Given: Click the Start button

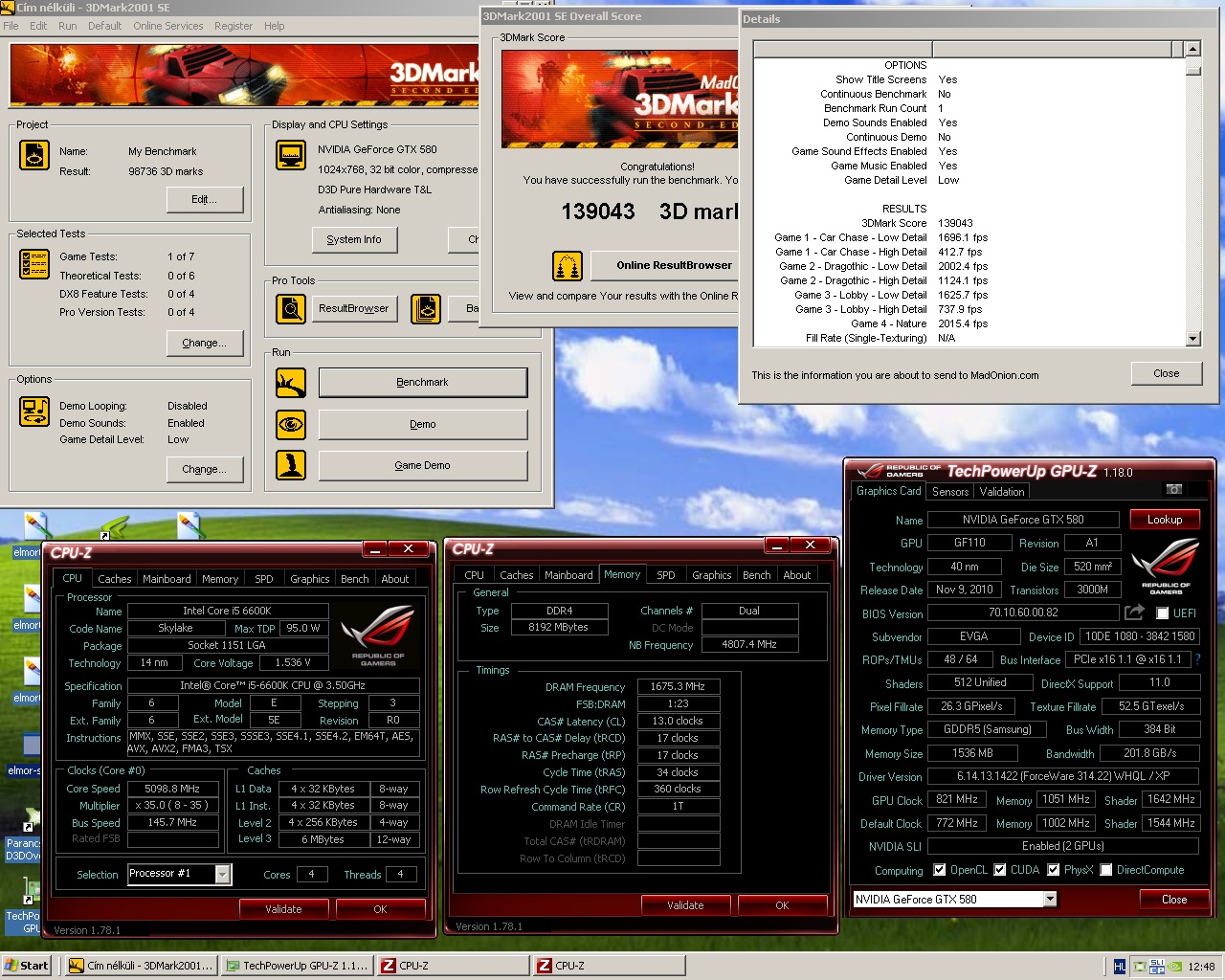Looking at the screenshot, I should [x=27, y=966].
